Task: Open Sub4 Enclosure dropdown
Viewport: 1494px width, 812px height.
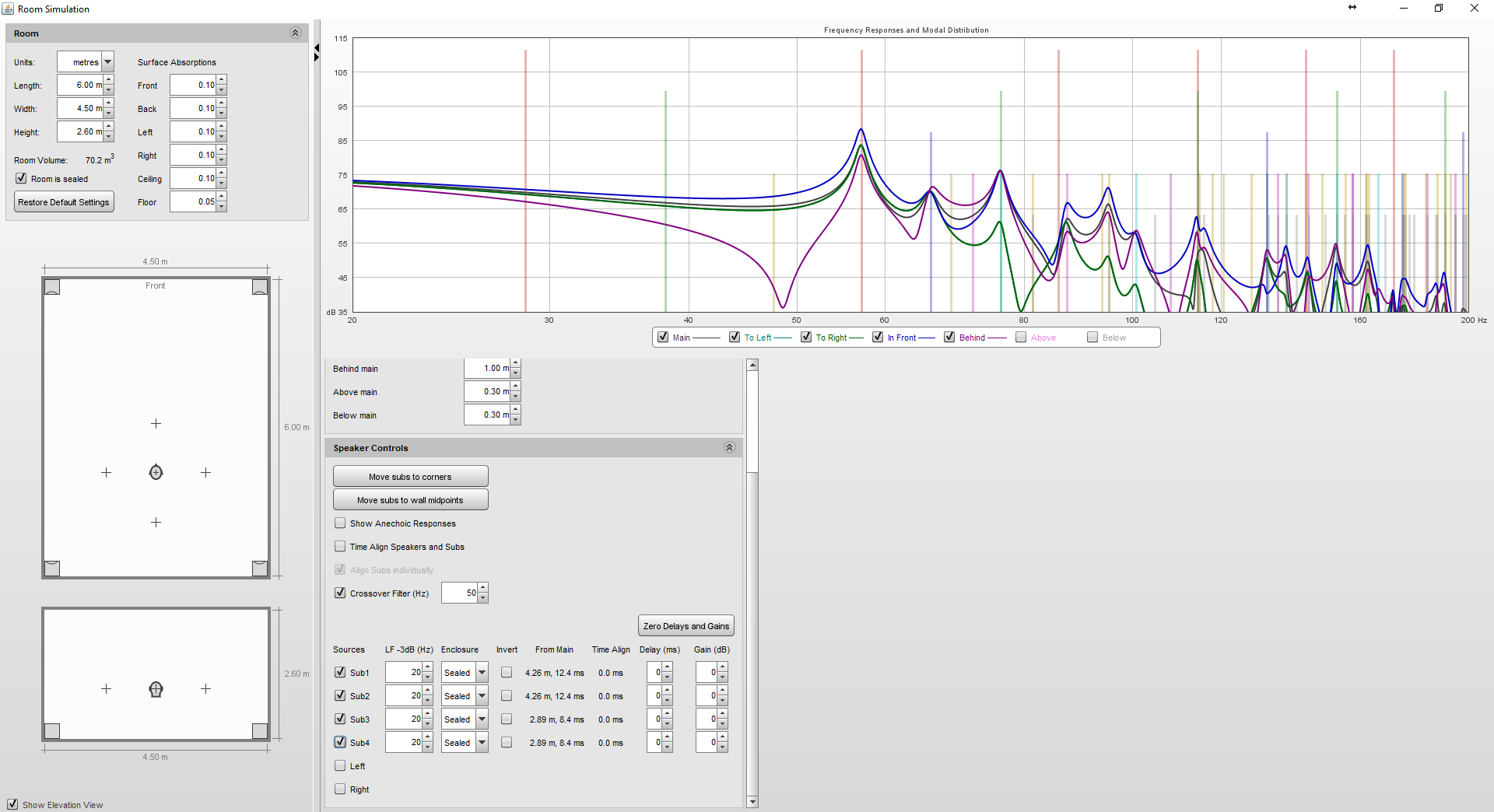Action: click(482, 743)
